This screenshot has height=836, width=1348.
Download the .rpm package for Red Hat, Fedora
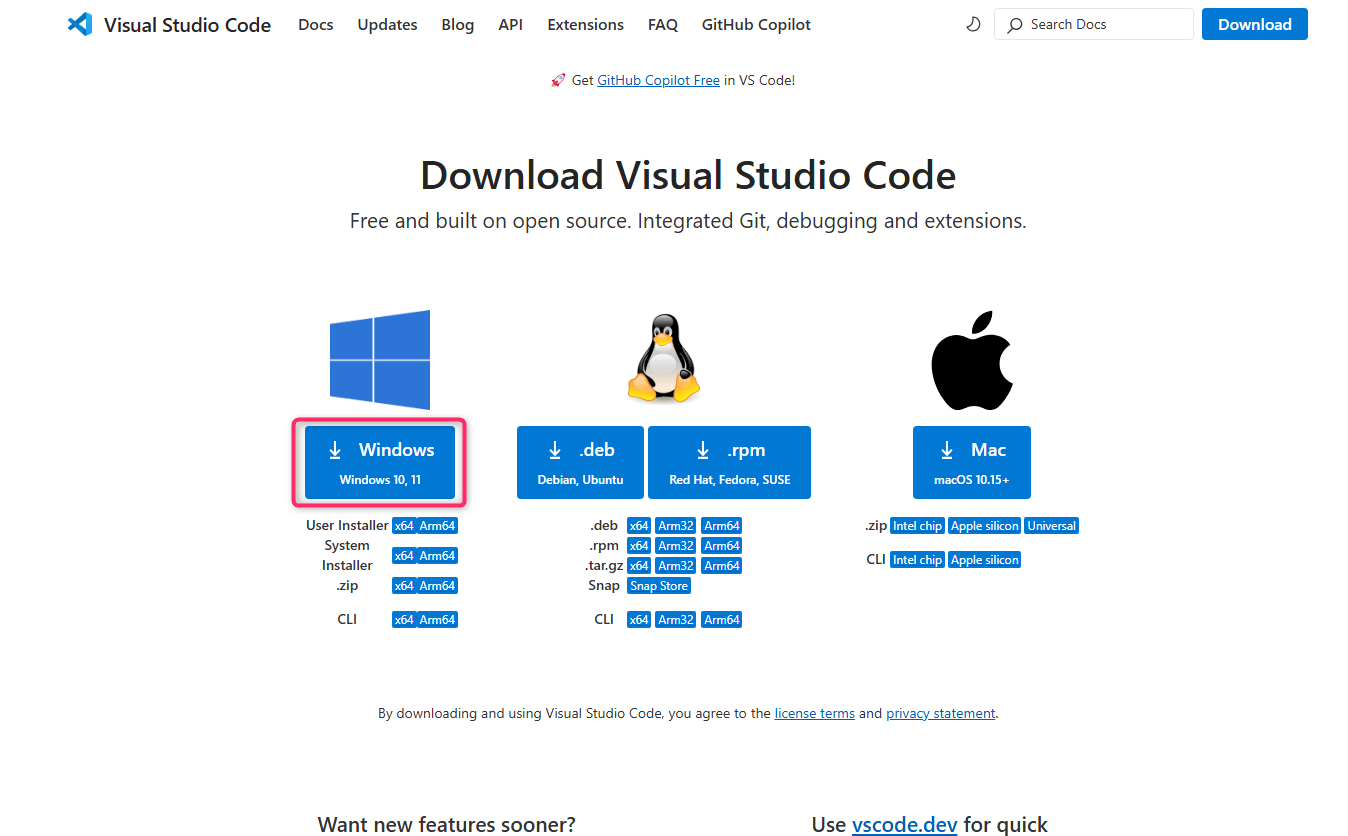point(729,462)
